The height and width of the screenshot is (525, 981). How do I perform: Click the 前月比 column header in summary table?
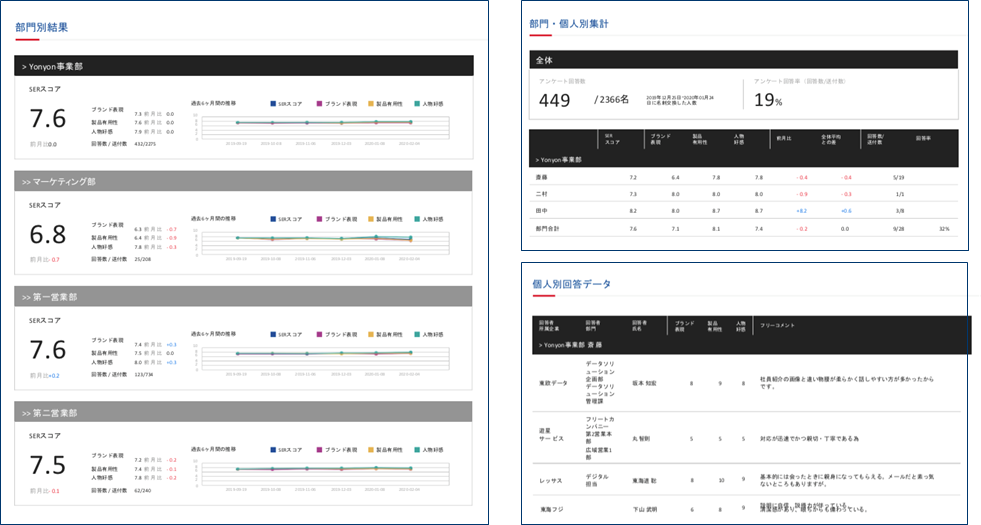[x=783, y=138]
